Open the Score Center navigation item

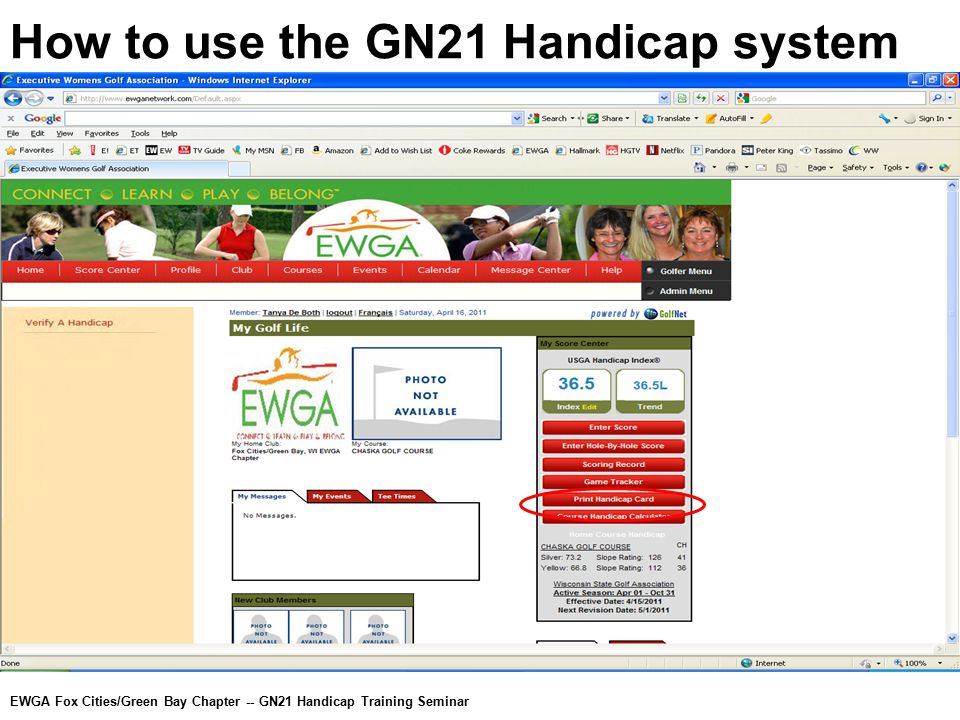click(x=107, y=270)
